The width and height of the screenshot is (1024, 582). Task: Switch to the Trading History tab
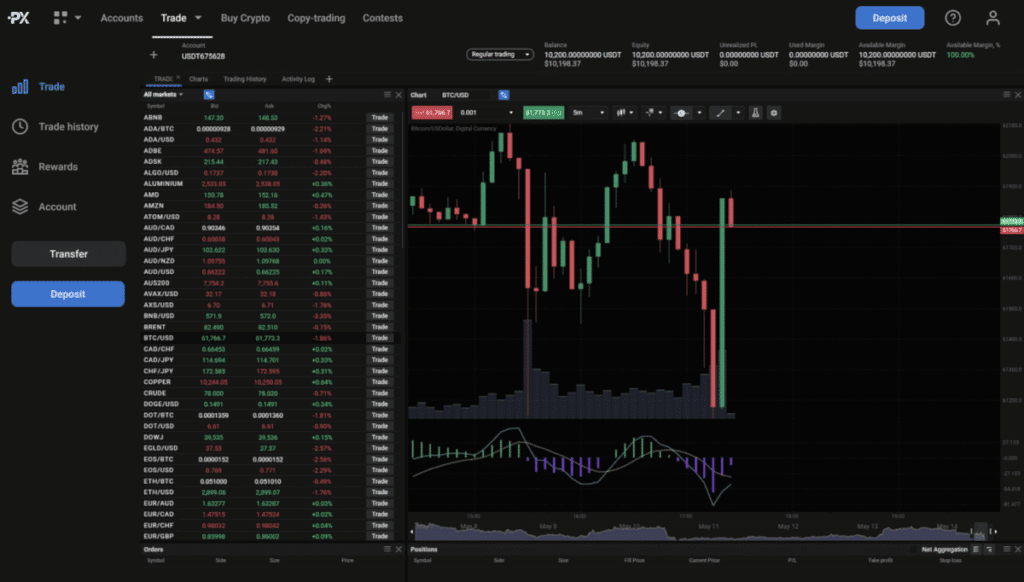click(x=245, y=79)
